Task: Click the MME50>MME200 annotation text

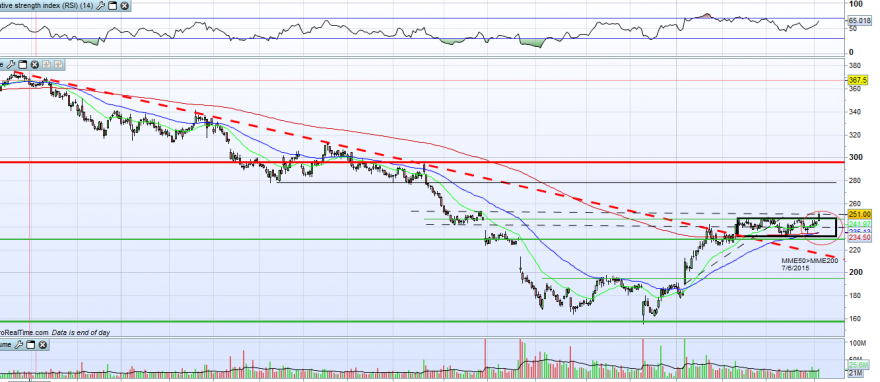Action: click(x=810, y=261)
